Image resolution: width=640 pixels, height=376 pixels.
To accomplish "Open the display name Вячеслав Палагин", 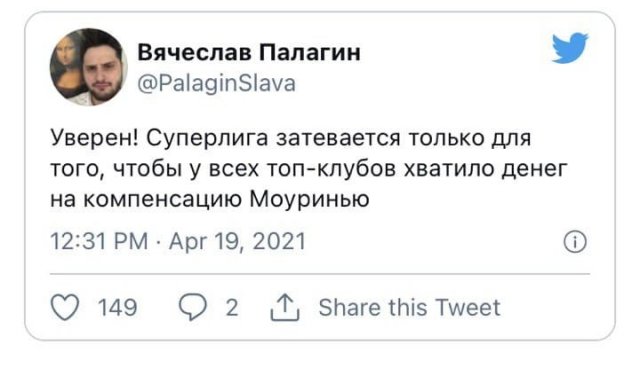I will click(x=249, y=52).
